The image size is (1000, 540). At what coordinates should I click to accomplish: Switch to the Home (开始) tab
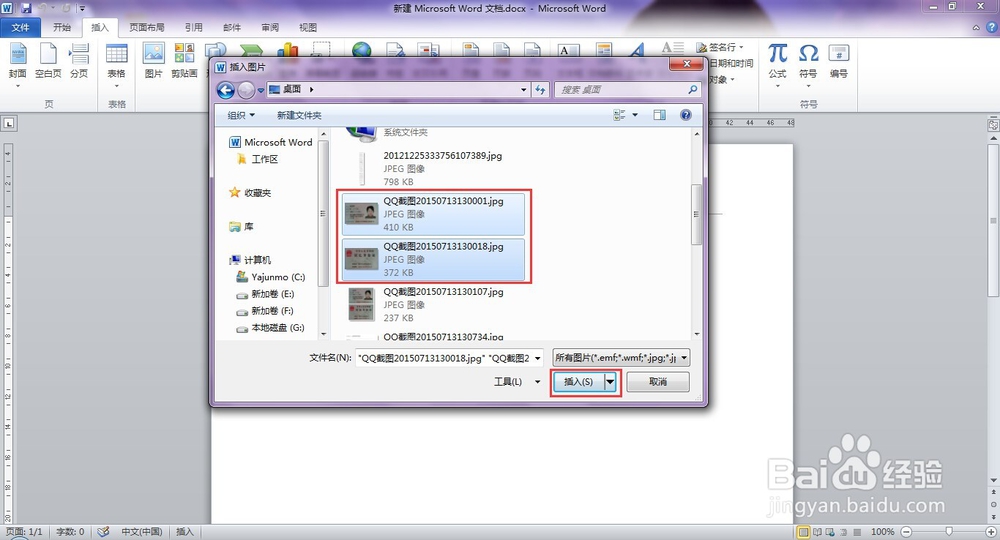pos(62,27)
